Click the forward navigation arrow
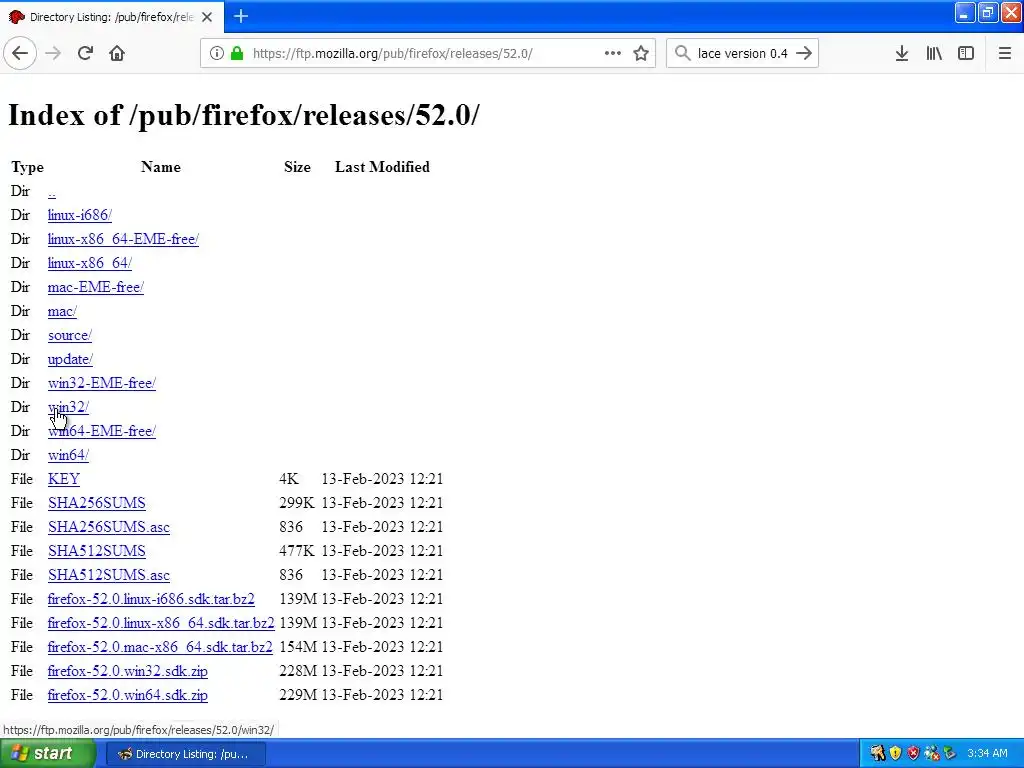Image resolution: width=1024 pixels, height=768 pixels. [53, 53]
